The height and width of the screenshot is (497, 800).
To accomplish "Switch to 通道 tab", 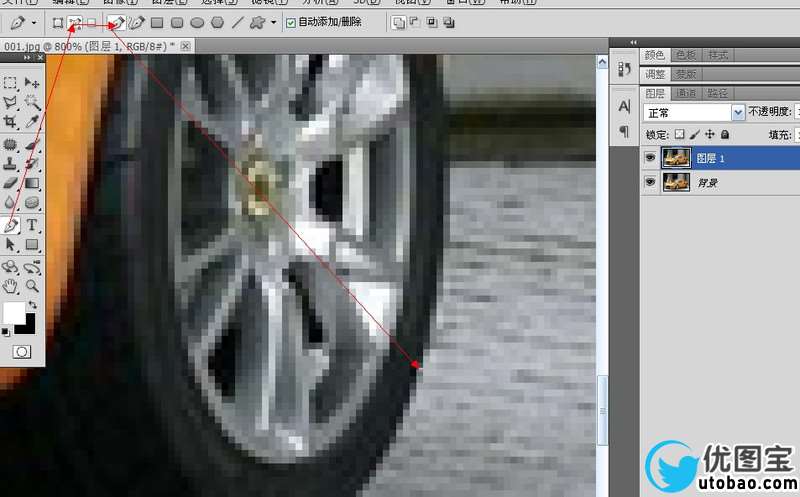I will pyautogui.click(x=686, y=93).
